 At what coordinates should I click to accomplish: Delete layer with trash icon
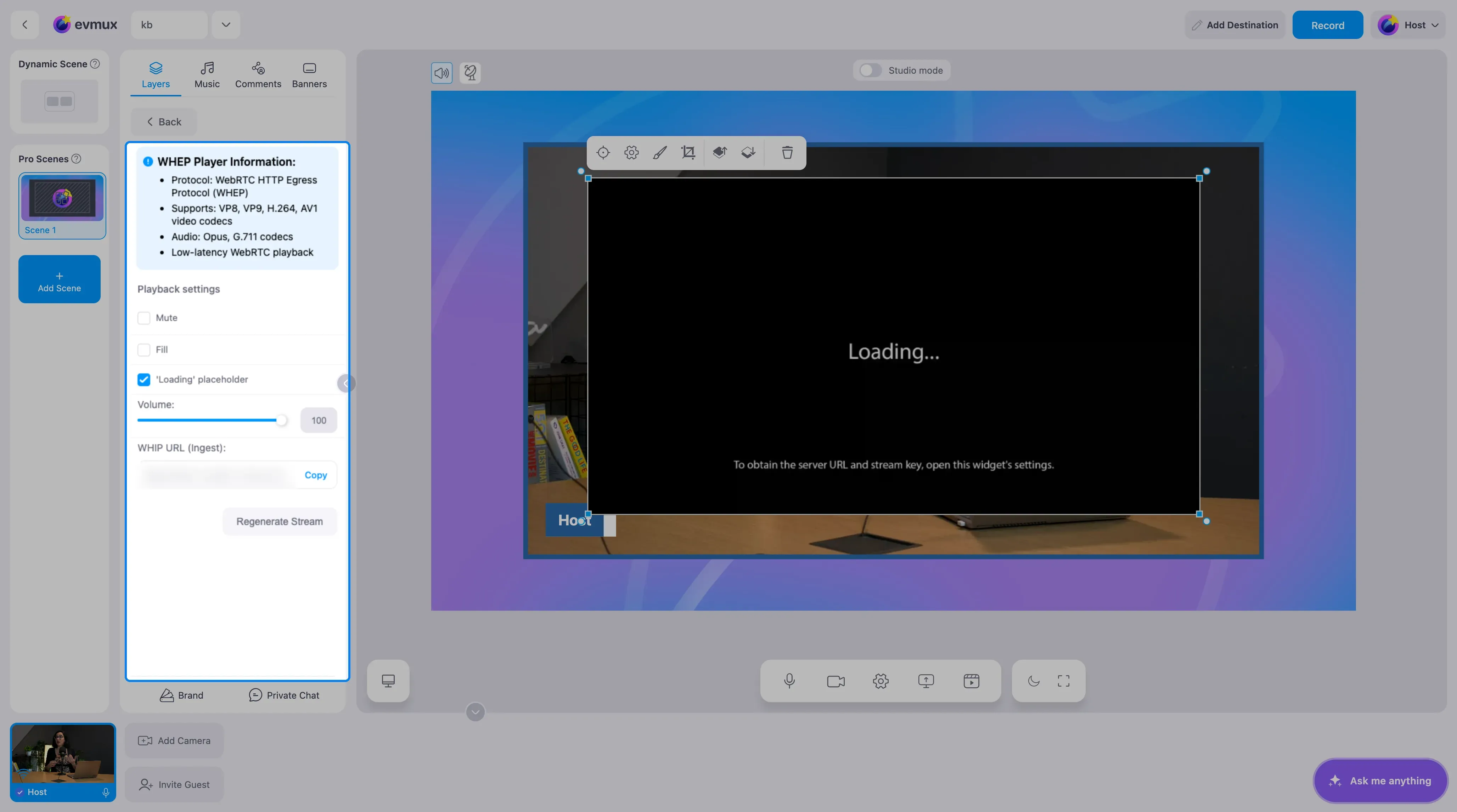pyautogui.click(x=787, y=153)
